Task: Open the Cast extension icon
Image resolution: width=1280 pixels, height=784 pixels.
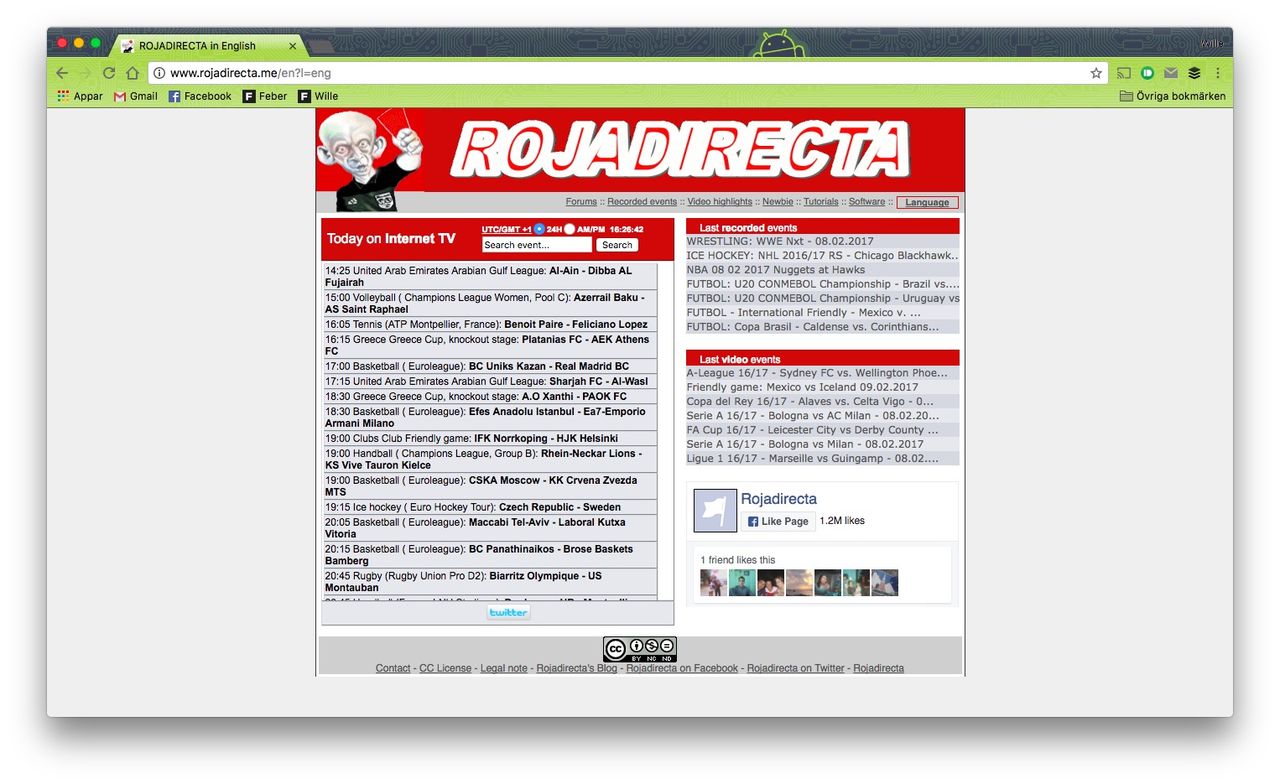Action: coord(1124,73)
